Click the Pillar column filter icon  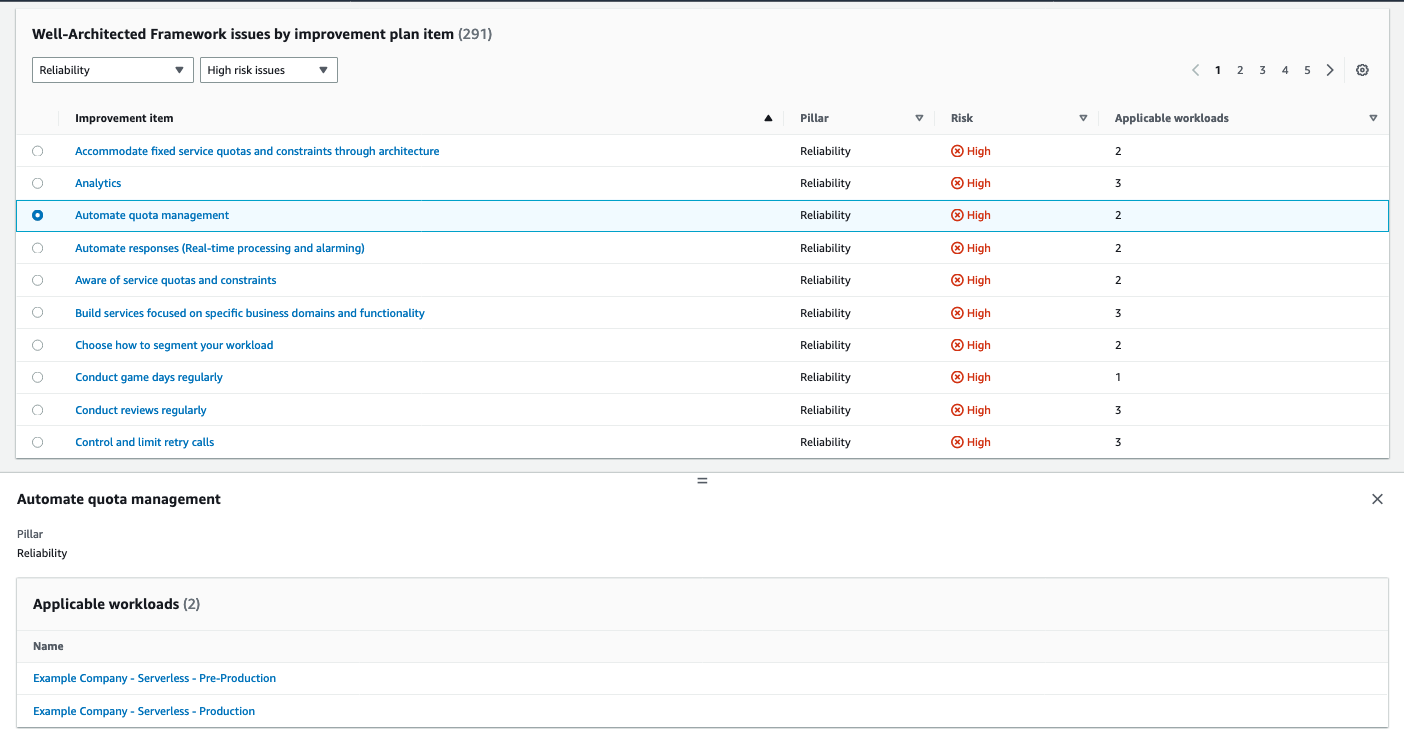tap(918, 118)
